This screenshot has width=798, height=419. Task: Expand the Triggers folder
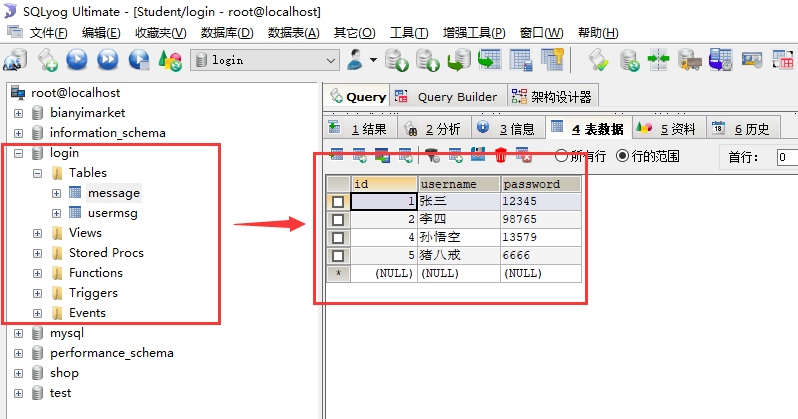coord(38,293)
